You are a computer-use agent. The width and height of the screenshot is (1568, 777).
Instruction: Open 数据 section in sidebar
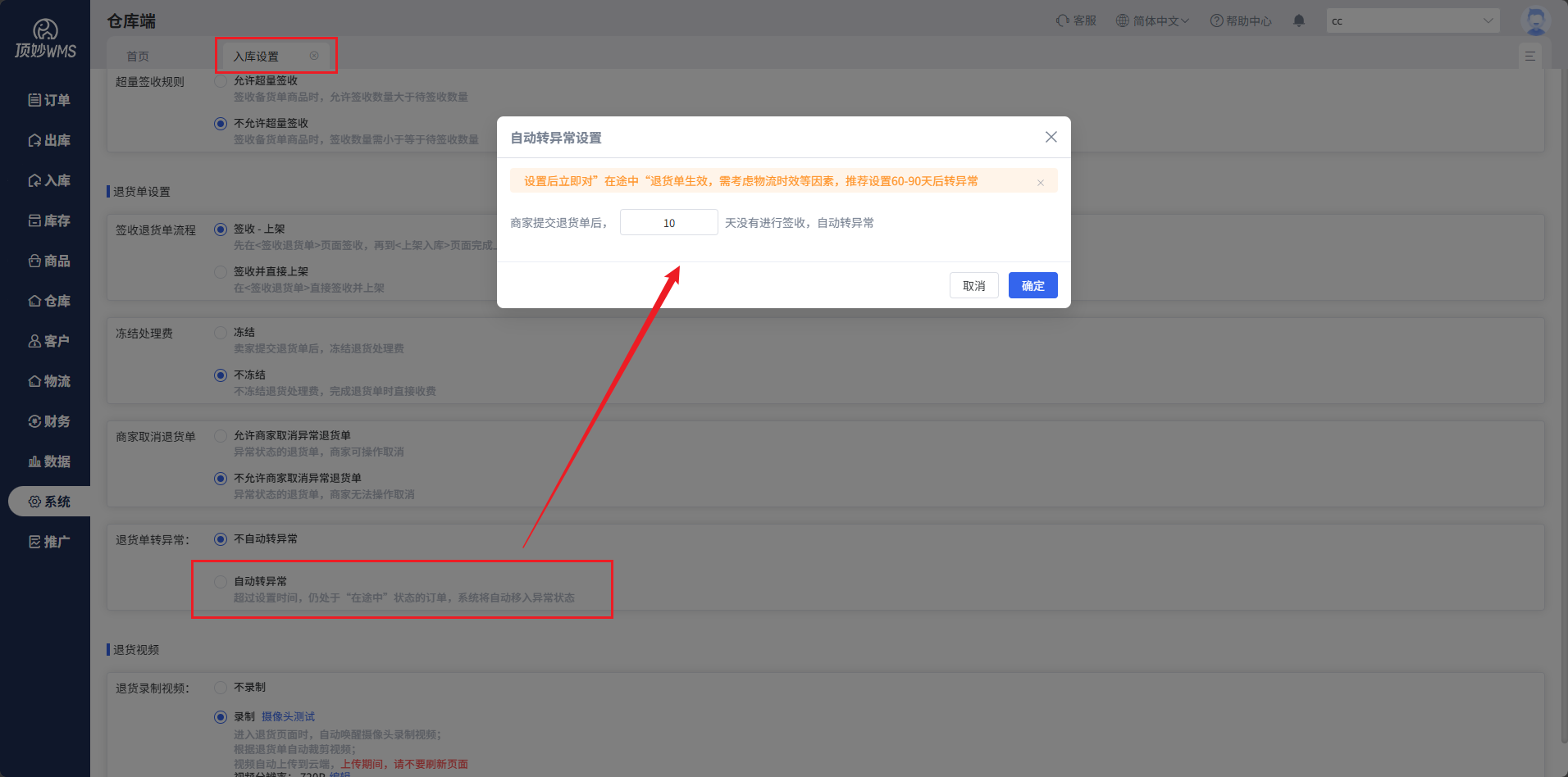(x=49, y=461)
